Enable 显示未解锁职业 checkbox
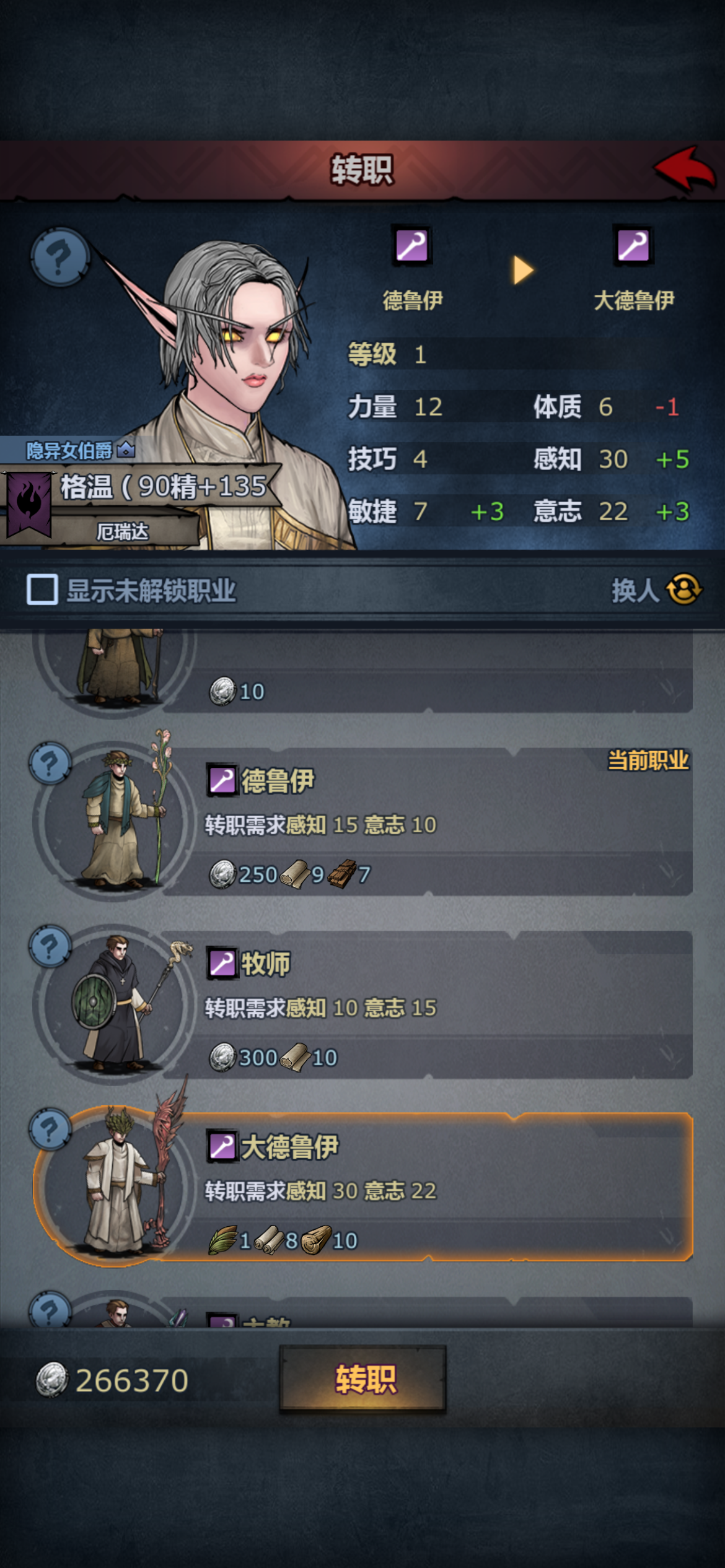This screenshot has width=725, height=1568. (42, 589)
